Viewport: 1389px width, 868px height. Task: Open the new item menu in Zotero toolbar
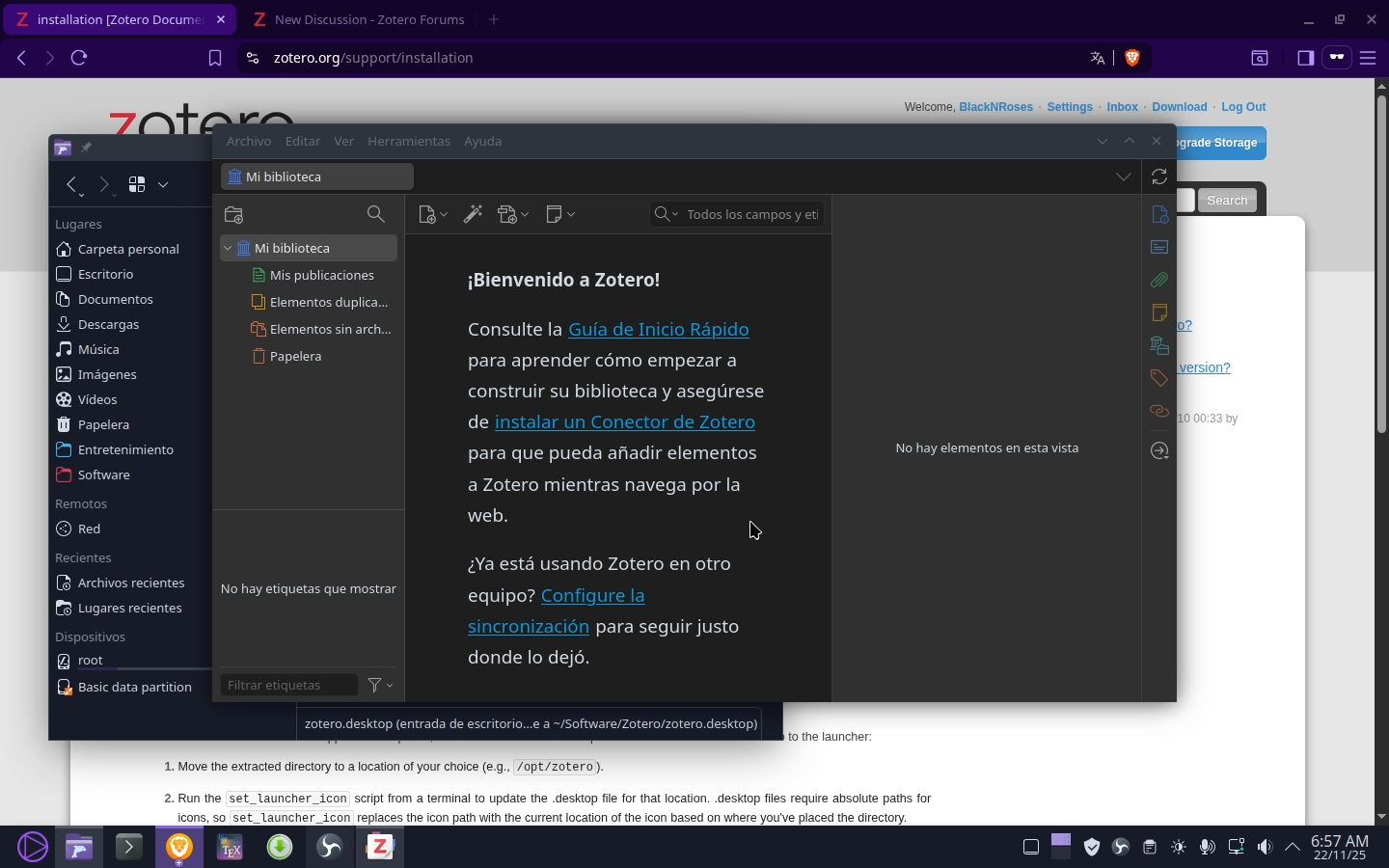pyautogui.click(x=432, y=214)
